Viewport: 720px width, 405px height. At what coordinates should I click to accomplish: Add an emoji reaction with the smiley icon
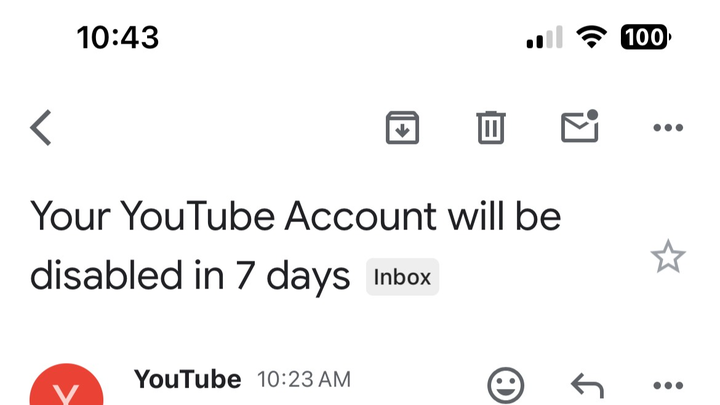pyautogui.click(x=506, y=385)
